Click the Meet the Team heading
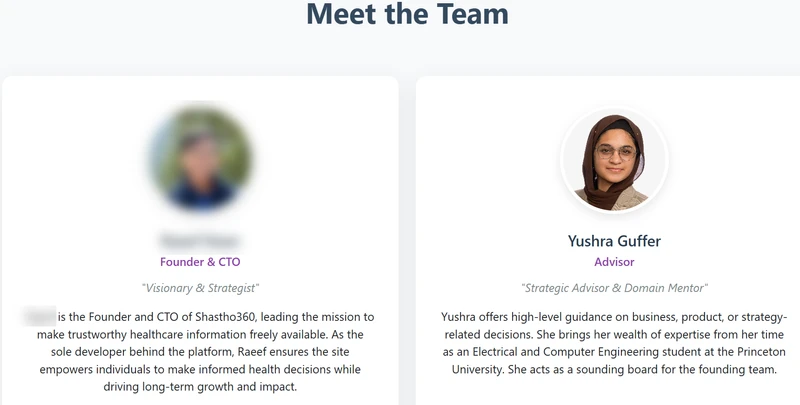 click(407, 14)
